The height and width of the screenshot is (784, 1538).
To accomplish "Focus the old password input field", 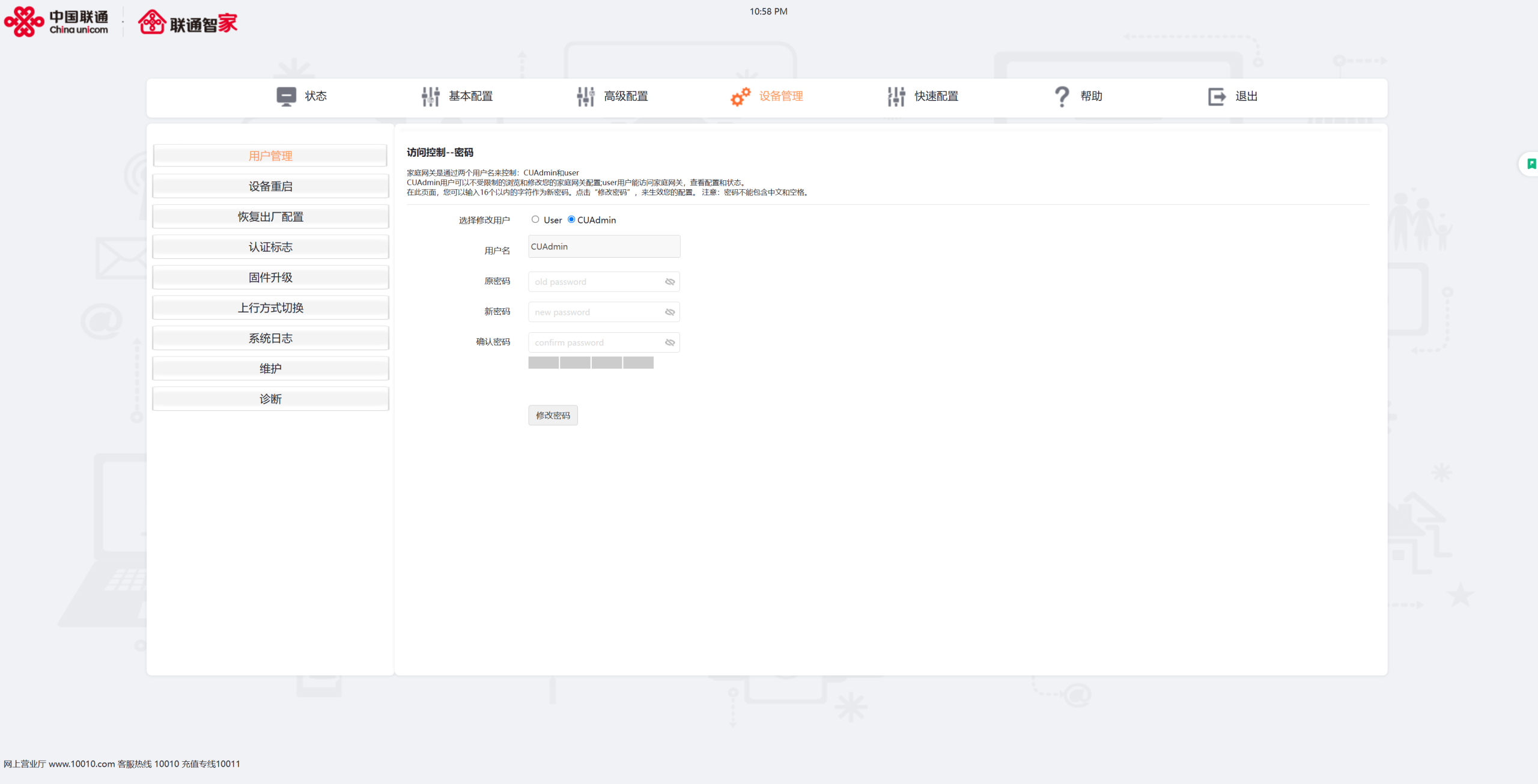I will pyautogui.click(x=604, y=282).
